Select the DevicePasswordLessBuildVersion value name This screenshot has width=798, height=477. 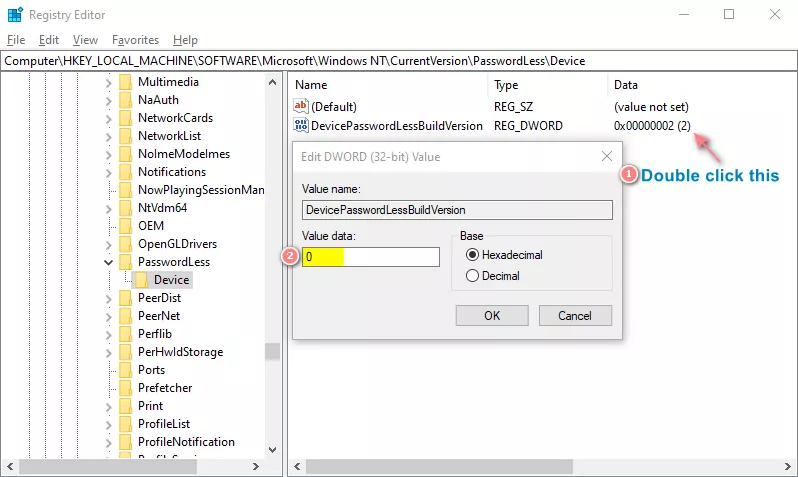coord(397,126)
